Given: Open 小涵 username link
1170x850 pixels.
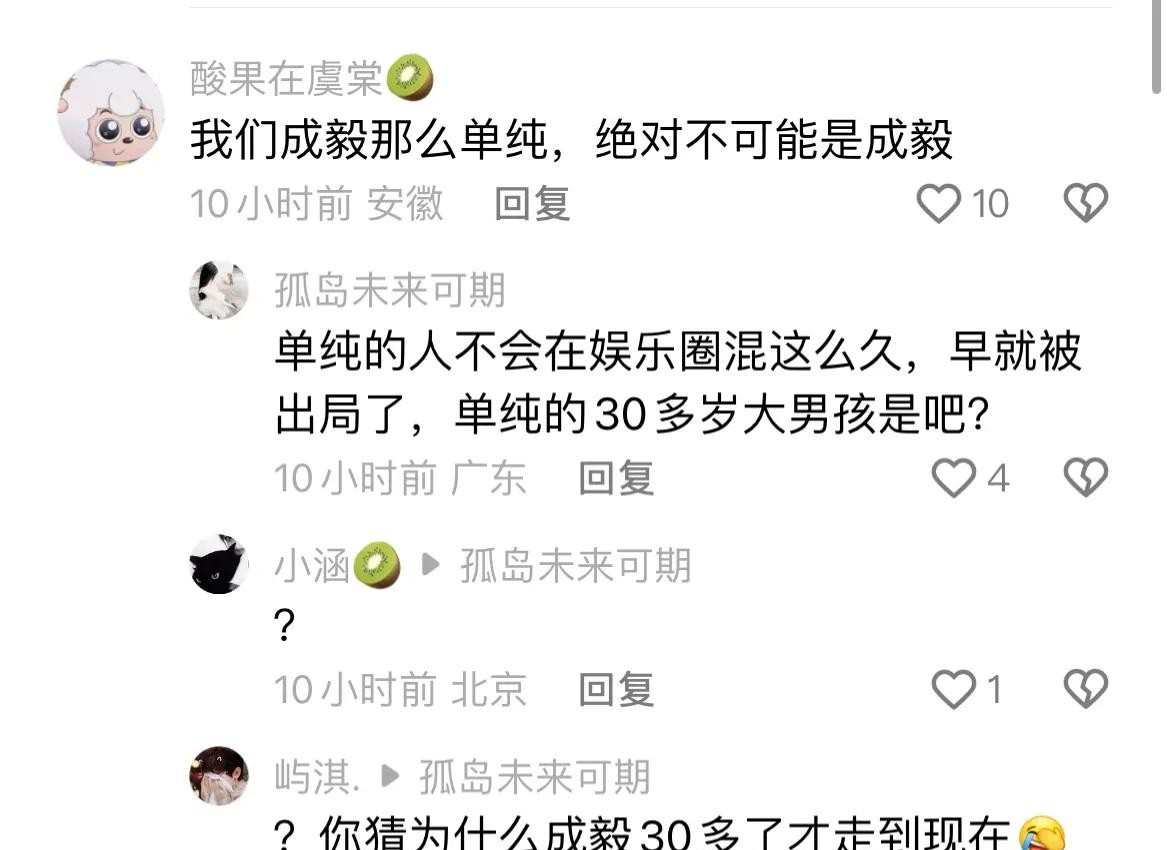Looking at the screenshot, I should click(312, 565).
